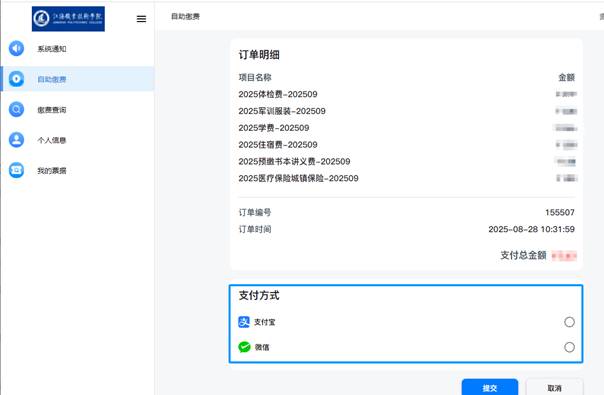604x395 pixels.
Task: Collapse sidebar with hamburger menu icon
Action: point(141,18)
